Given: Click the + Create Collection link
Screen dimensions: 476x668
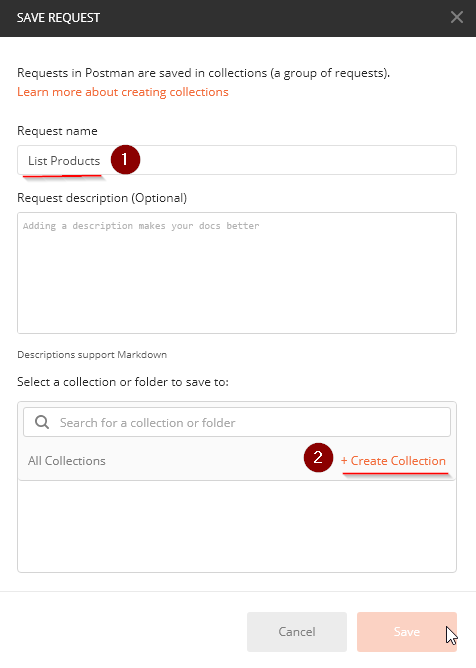Looking at the screenshot, I should click(x=393, y=461).
